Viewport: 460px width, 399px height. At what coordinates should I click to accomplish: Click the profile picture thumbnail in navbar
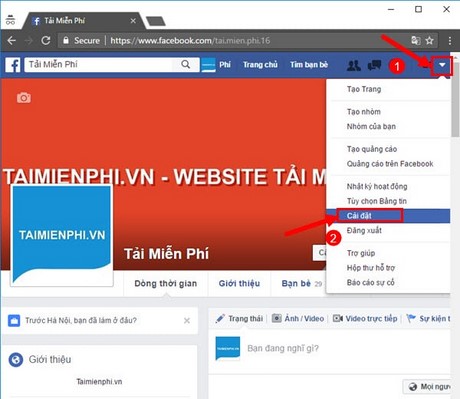pos(209,65)
